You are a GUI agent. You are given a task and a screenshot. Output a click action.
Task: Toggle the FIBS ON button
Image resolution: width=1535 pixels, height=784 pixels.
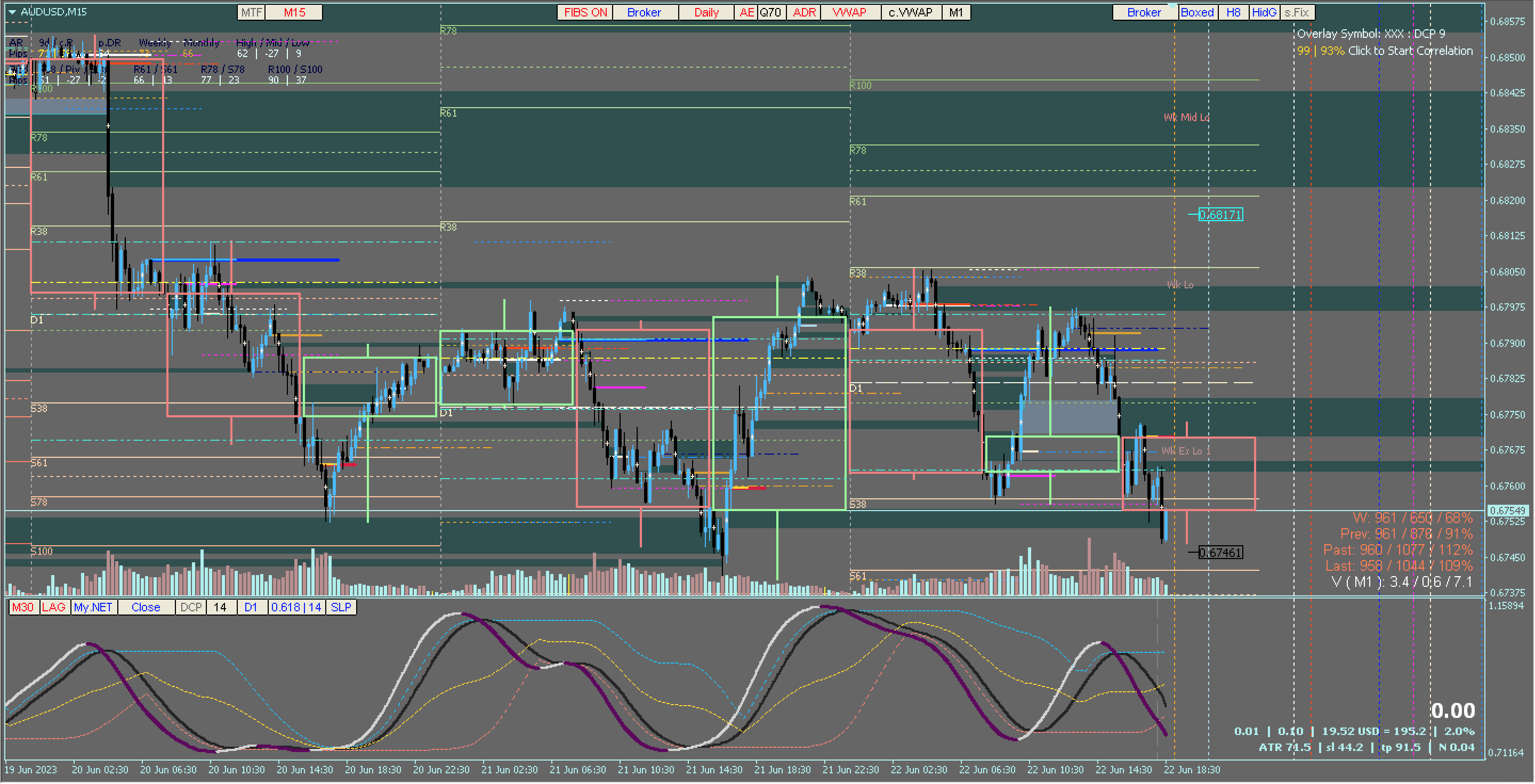pos(584,12)
